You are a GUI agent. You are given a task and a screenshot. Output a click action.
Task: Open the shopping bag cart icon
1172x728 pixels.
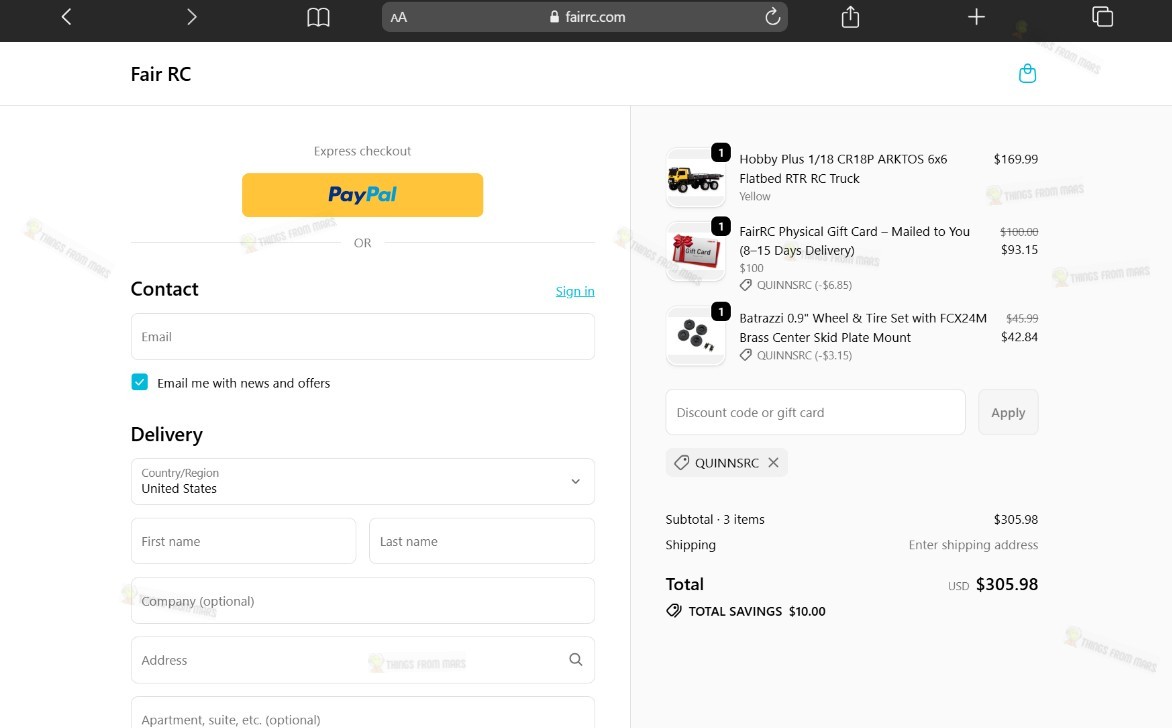(1028, 73)
